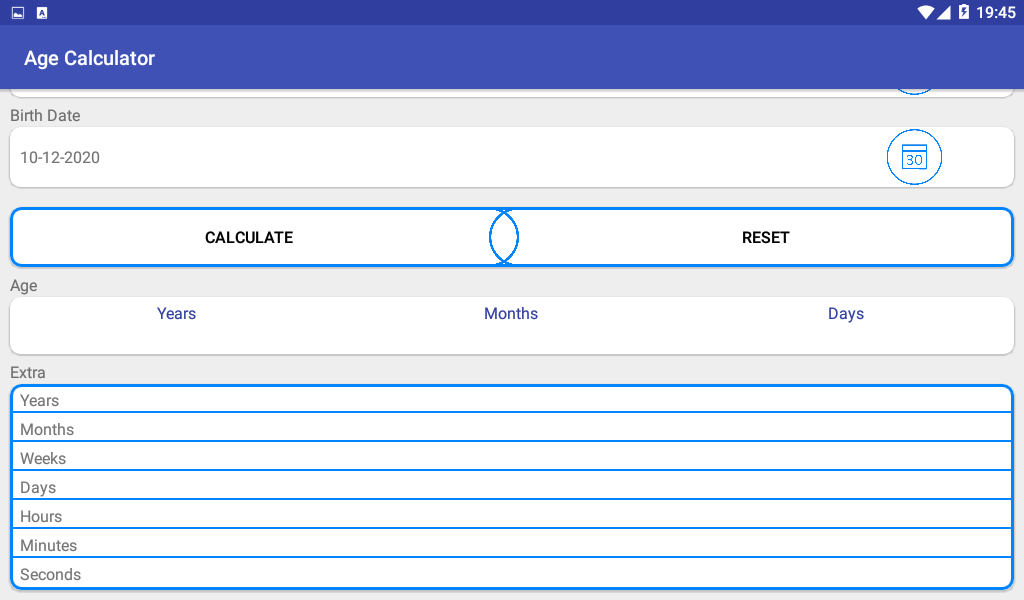Tap the Birth Date label

coord(45,116)
